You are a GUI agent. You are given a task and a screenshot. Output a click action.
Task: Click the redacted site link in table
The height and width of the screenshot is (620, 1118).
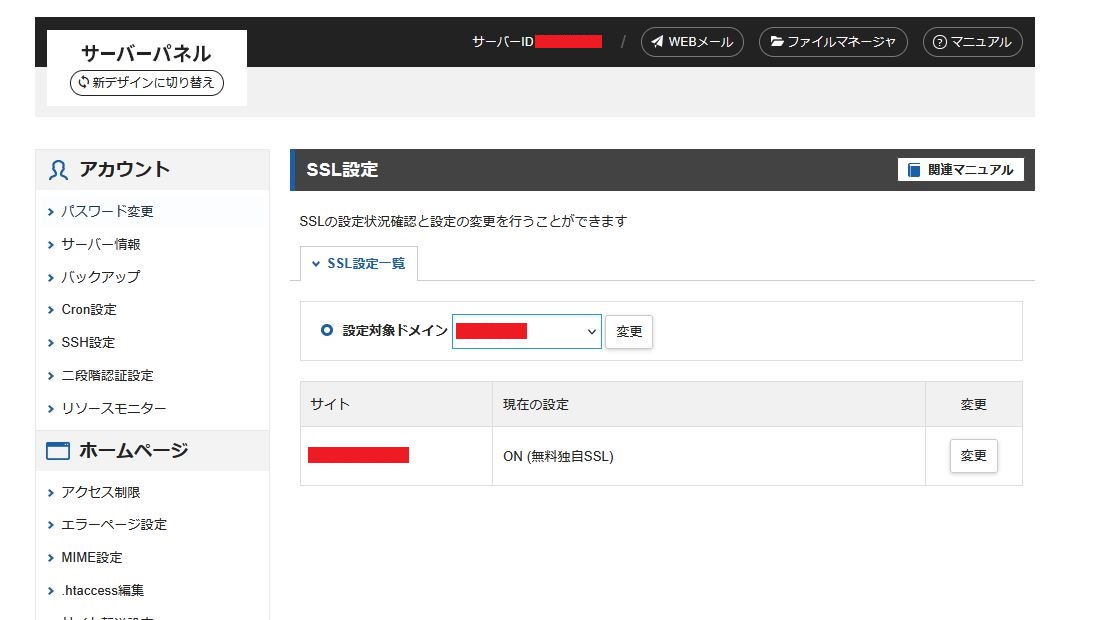pyautogui.click(x=358, y=456)
